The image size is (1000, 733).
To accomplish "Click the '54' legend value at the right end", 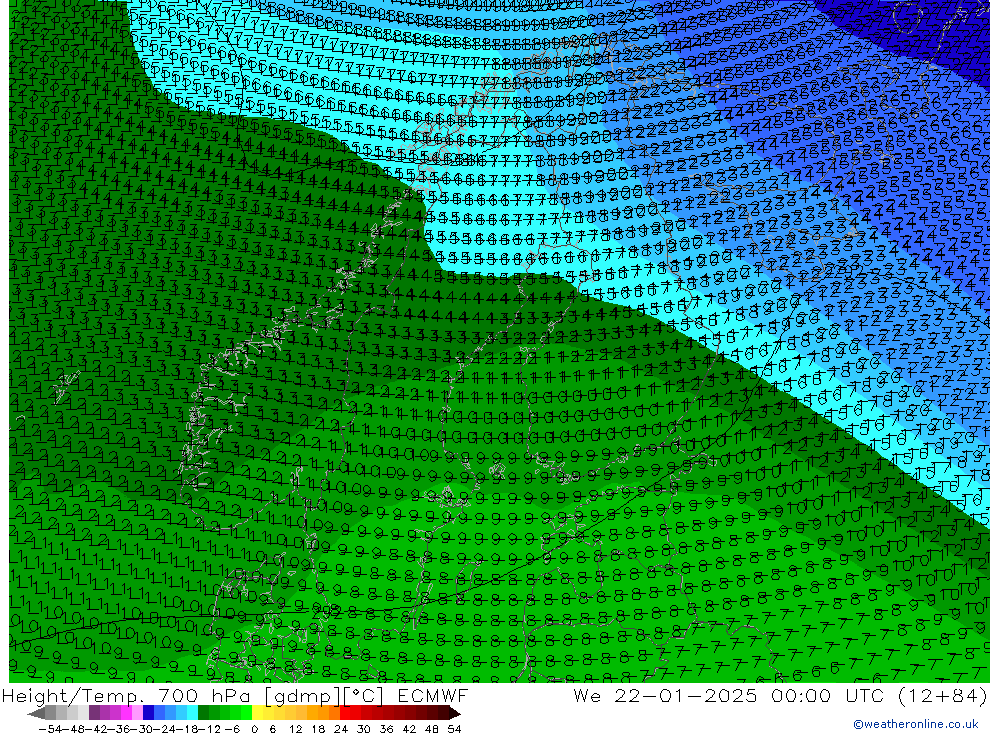I will (x=454, y=729).
